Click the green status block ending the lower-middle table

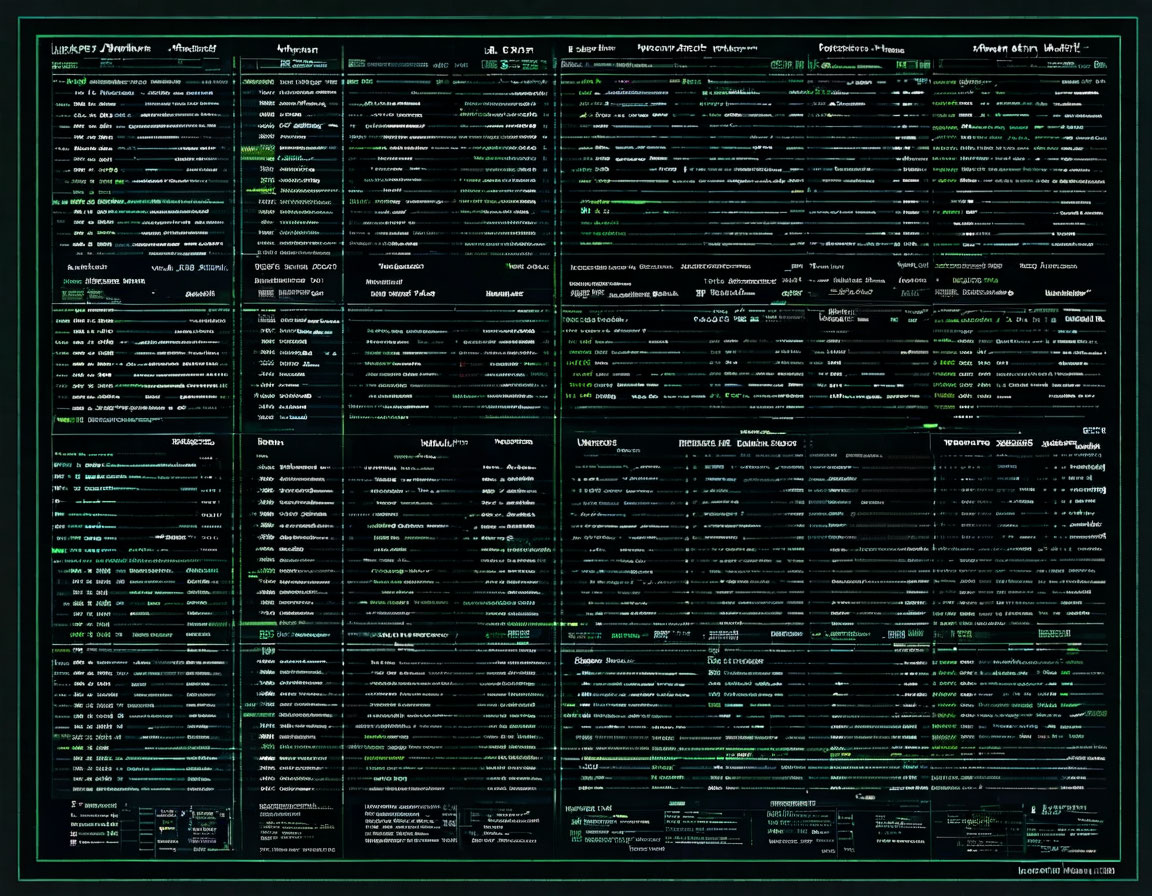(518, 634)
